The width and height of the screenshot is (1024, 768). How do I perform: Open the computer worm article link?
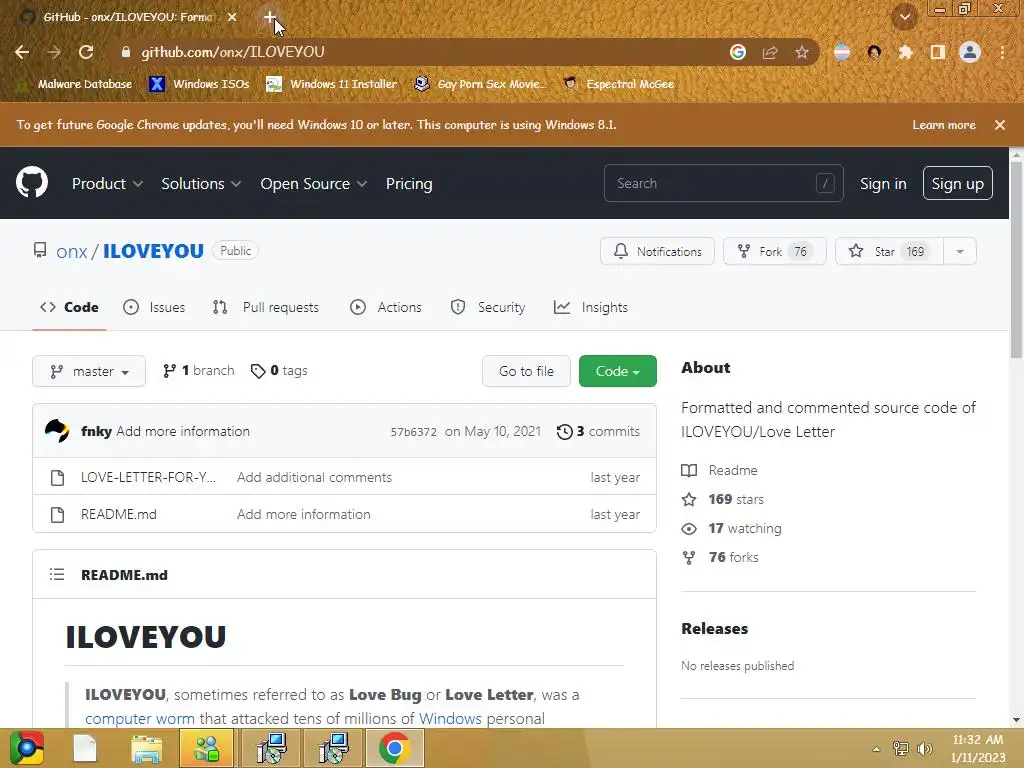tap(140, 718)
